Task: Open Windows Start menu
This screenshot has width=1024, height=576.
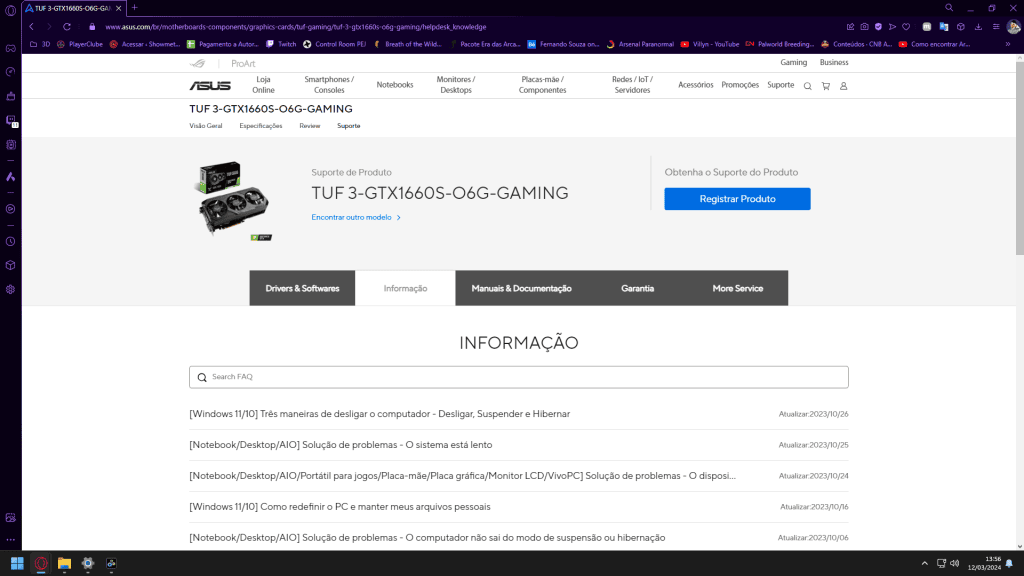Action: click(17, 563)
